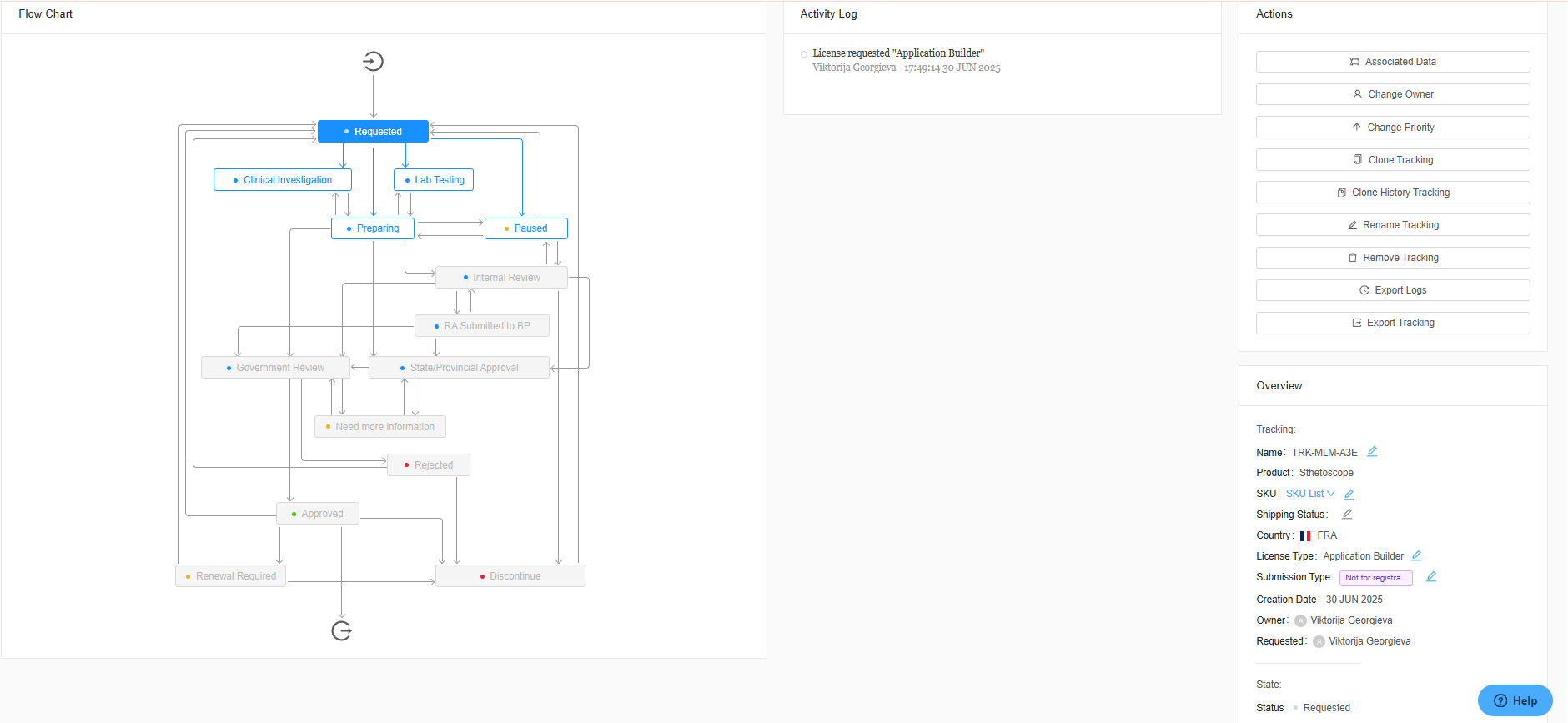Click the edit pencil beside SKU List
This screenshot has width=1568, height=723.
click(1349, 495)
